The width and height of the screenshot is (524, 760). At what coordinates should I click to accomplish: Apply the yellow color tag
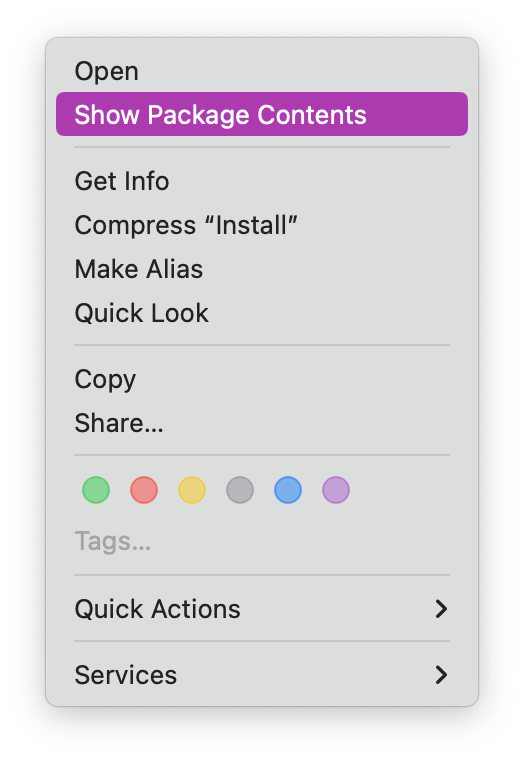192,490
